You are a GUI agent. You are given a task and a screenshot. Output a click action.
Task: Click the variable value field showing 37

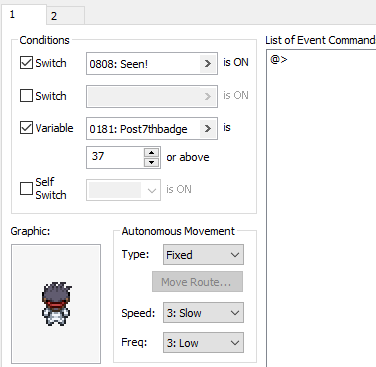tap(115, 157)
